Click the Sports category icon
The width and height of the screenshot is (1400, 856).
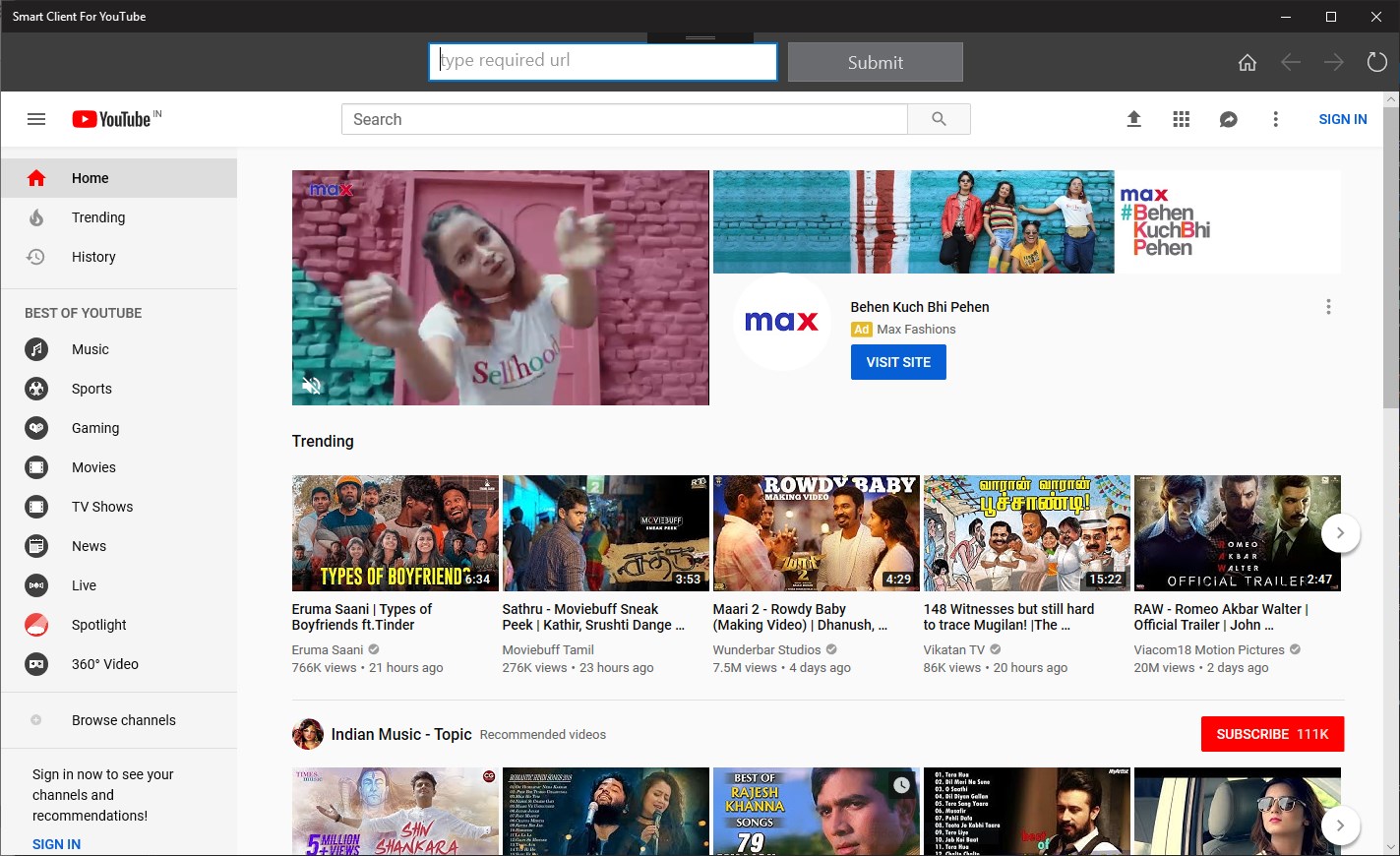(36, 389)
